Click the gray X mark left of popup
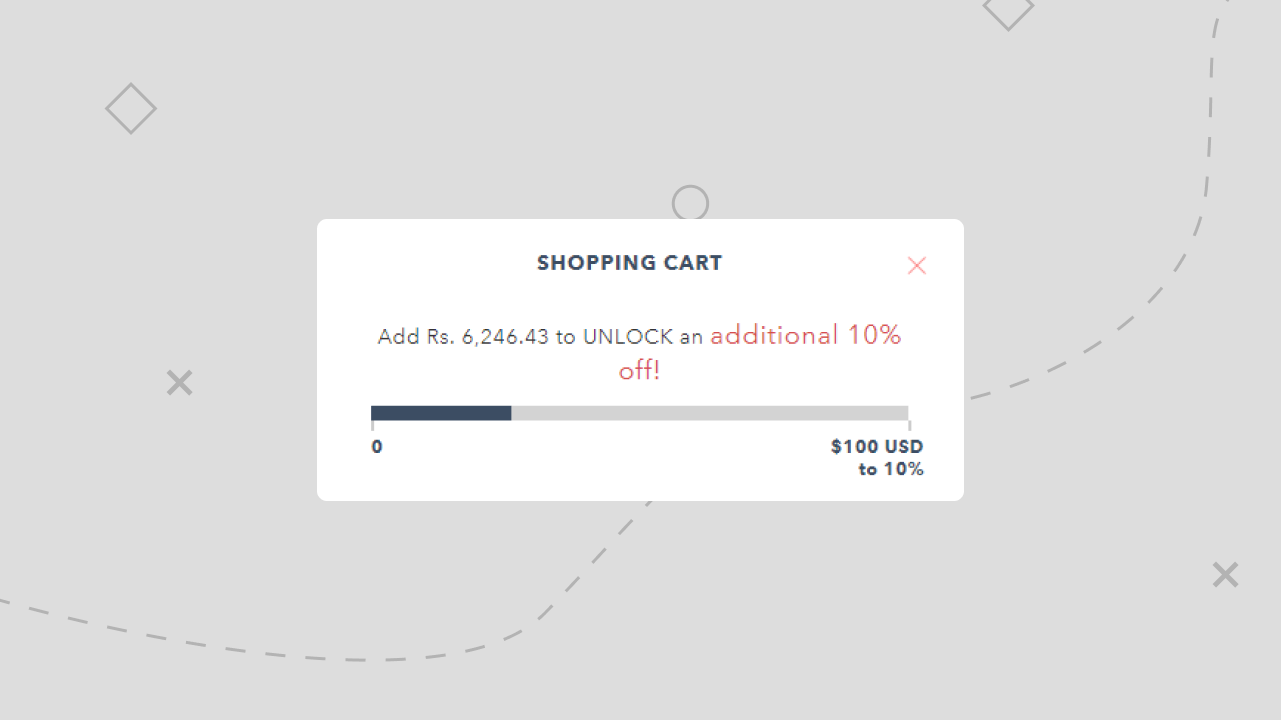The width and height of the screenshot is (1281, 720). coord(179,382)
